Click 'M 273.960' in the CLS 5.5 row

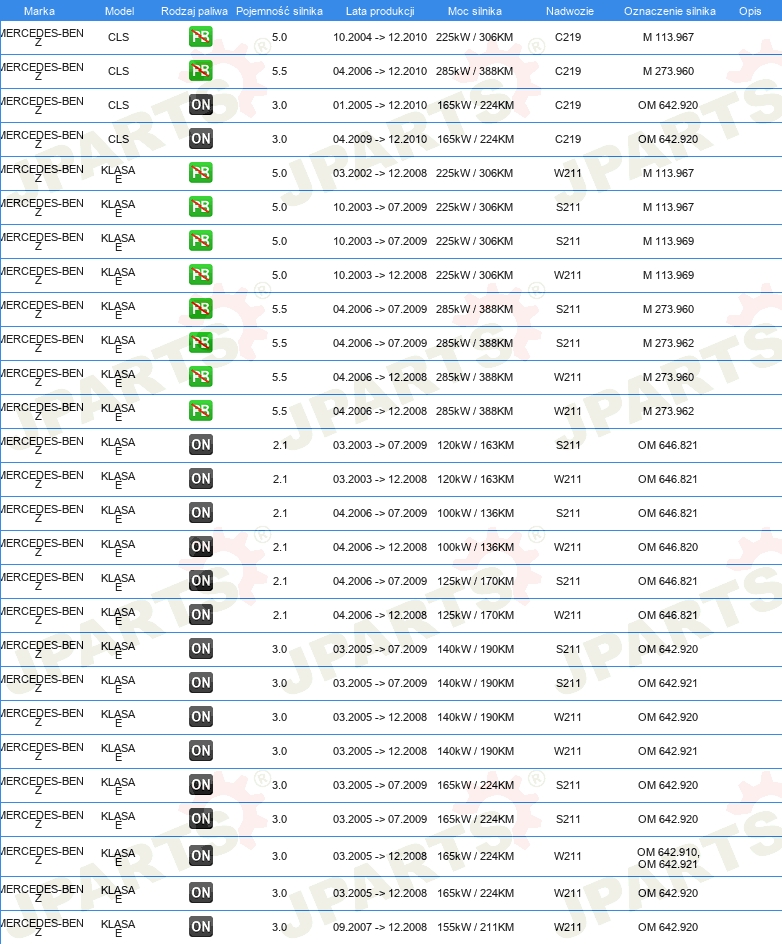click(x=668, y=71)
